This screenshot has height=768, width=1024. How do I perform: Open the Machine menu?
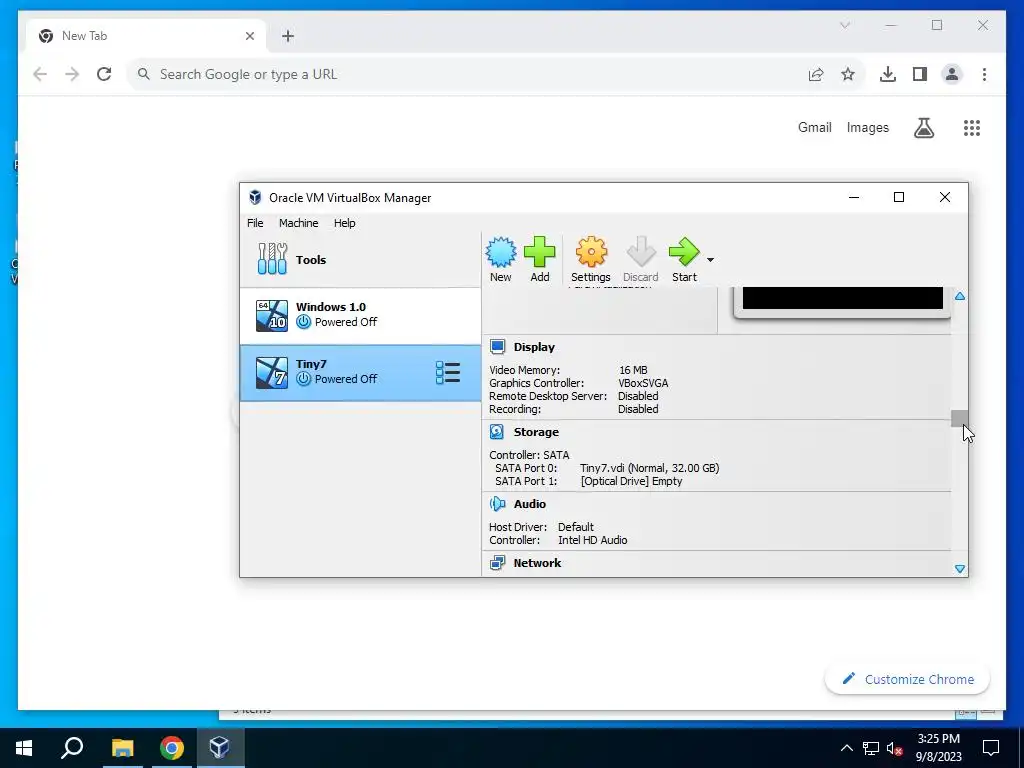tap(298, 223)
